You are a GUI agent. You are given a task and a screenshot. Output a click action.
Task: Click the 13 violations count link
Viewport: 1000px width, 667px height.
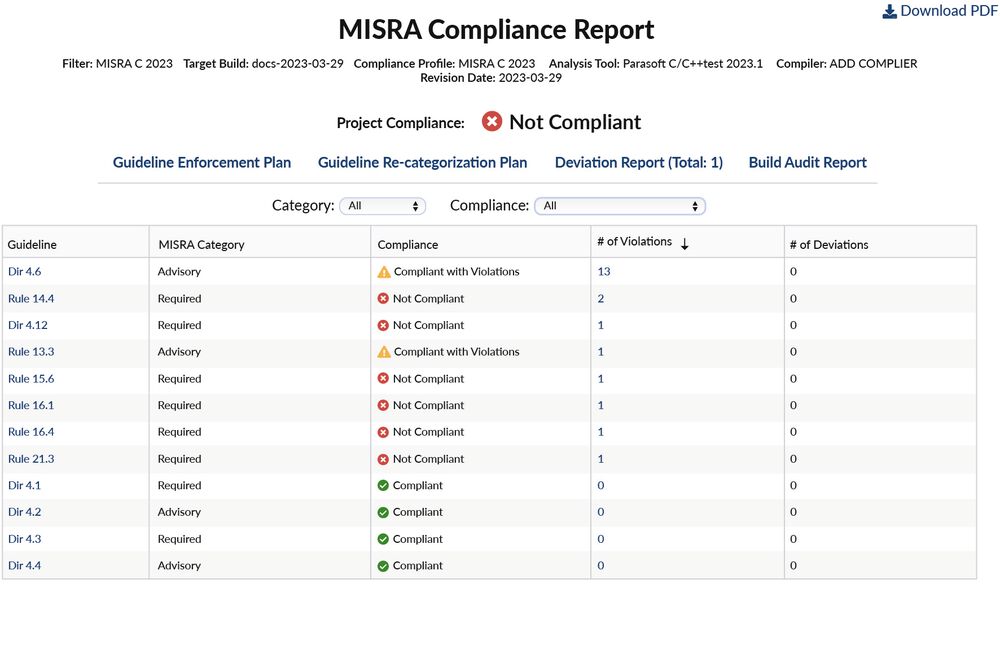point(604,272)
